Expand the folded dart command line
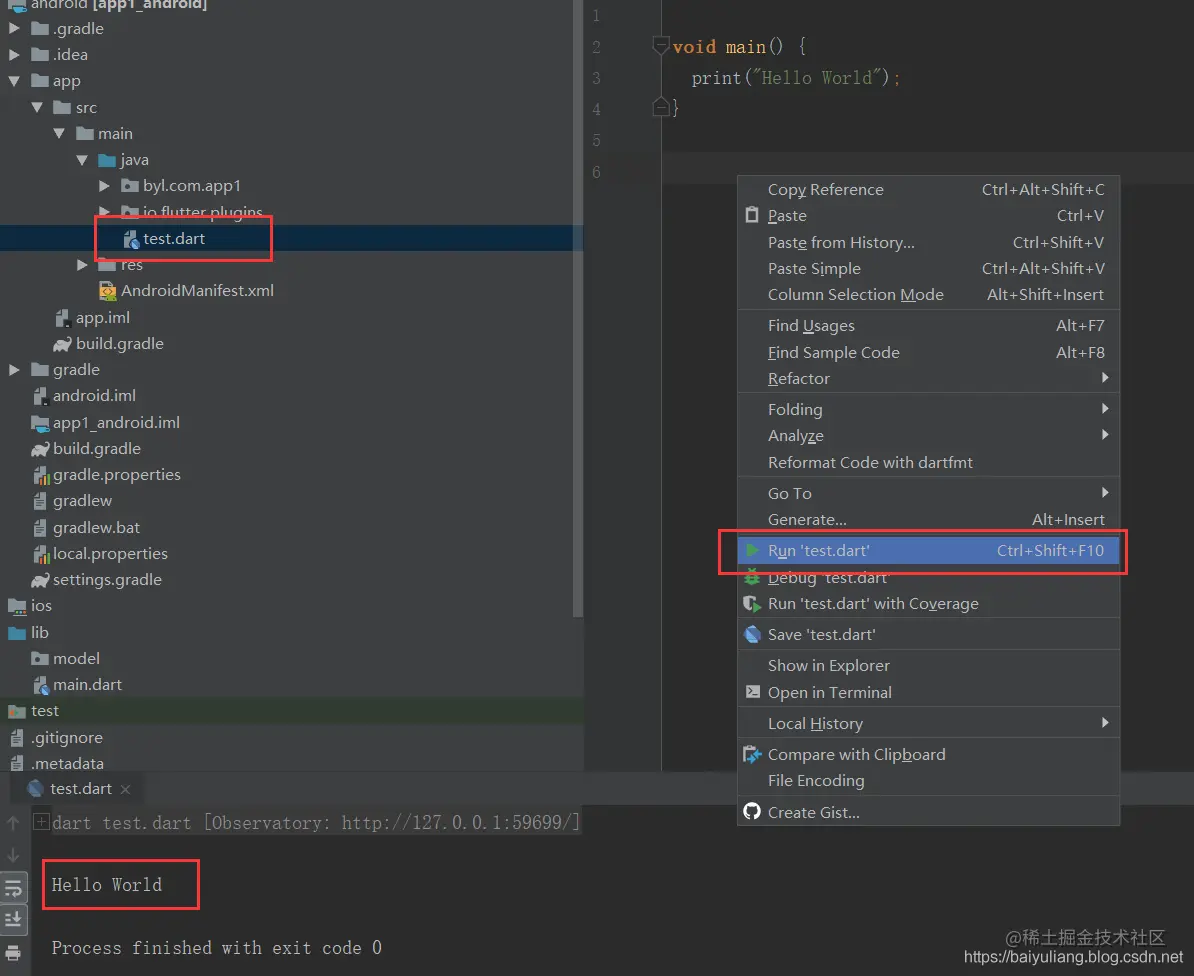Screen dimensions: 1194x976 (41, 821)
